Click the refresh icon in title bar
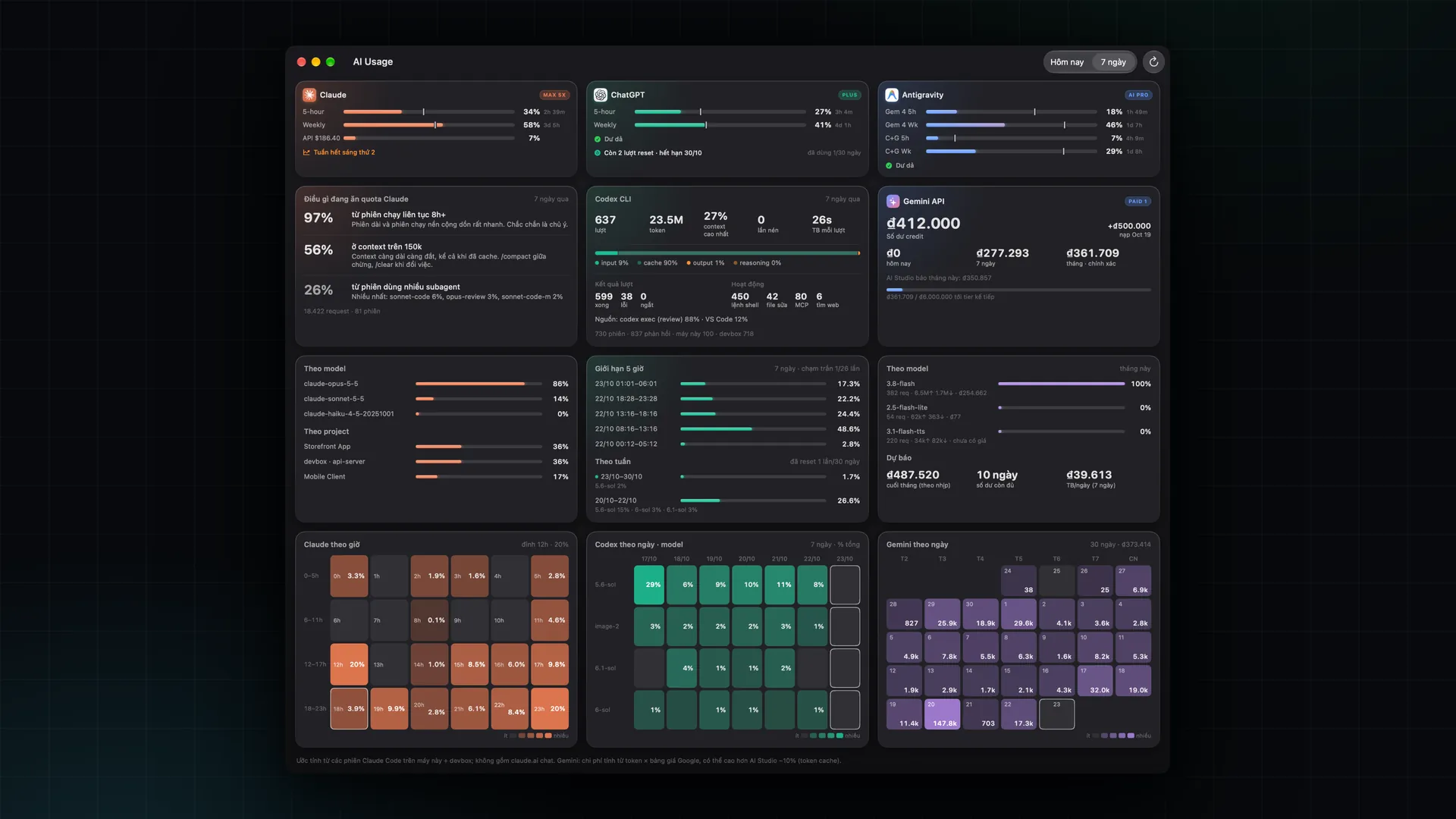Viewport: 1456px width, 819px height. [x=1153, y=62]
